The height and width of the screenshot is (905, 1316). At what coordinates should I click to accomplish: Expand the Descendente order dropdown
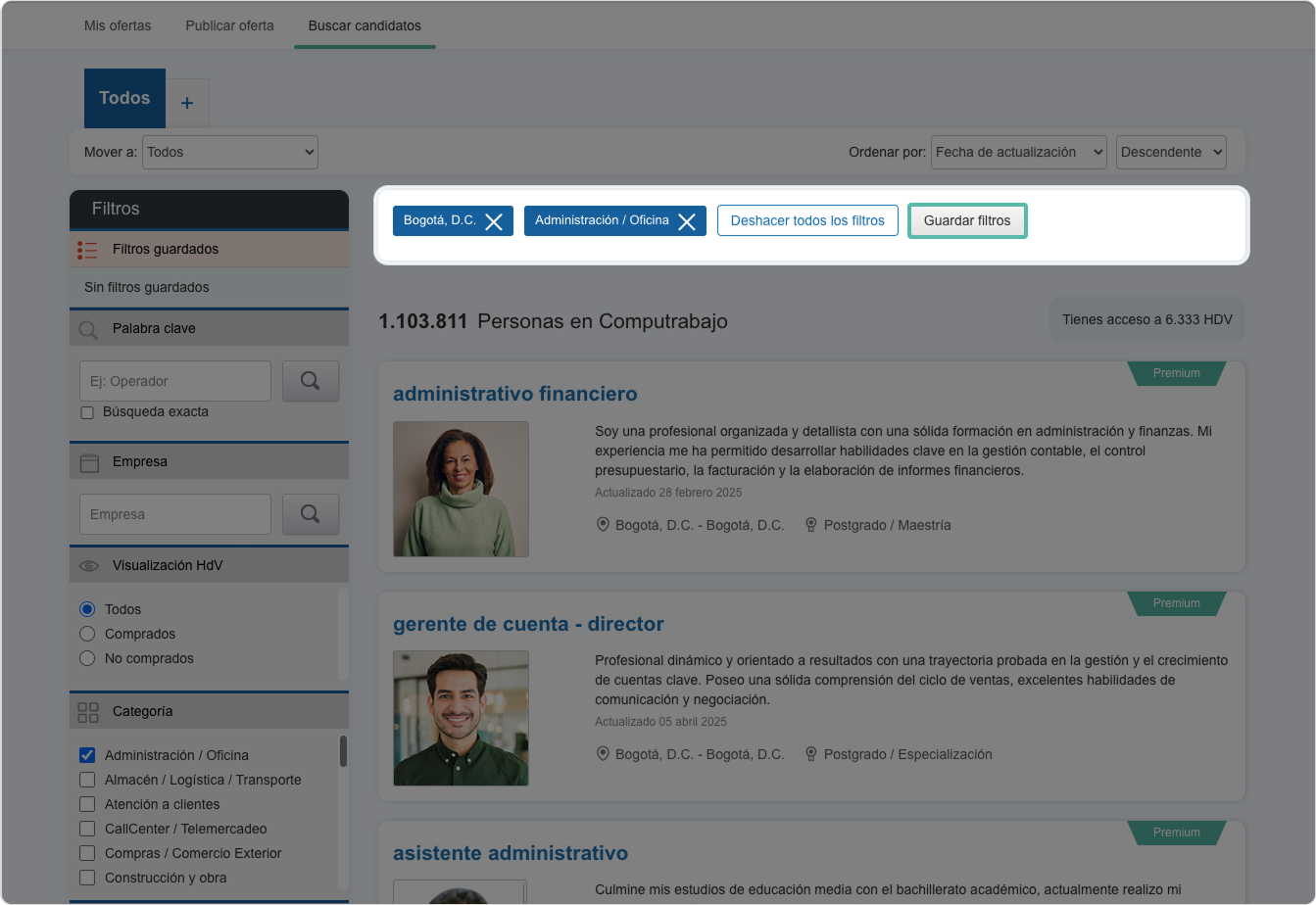1171,152
